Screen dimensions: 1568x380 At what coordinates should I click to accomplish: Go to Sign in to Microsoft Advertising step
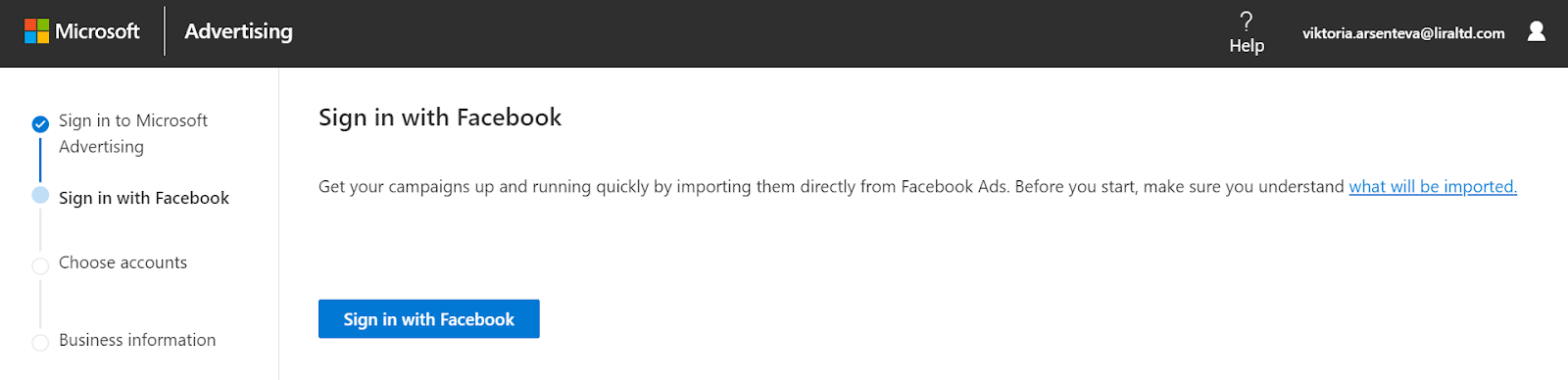tap(133, 133)
